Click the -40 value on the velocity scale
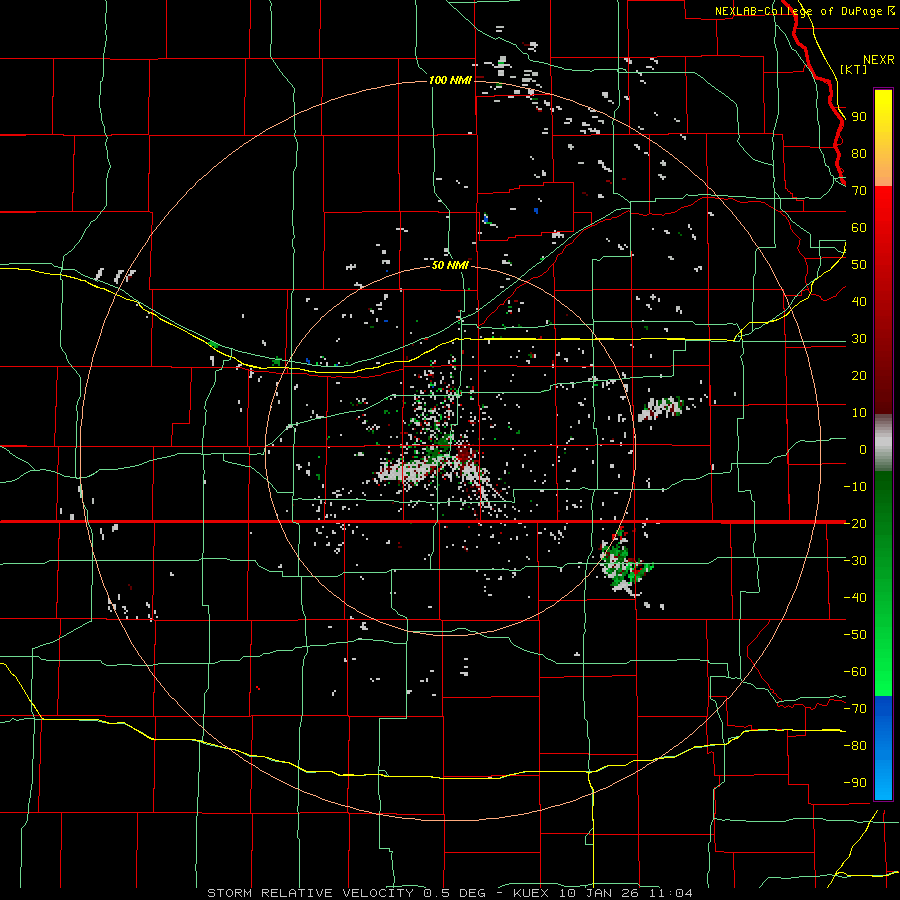The height and width of the screenshot is (900, 900). point(855,598)
